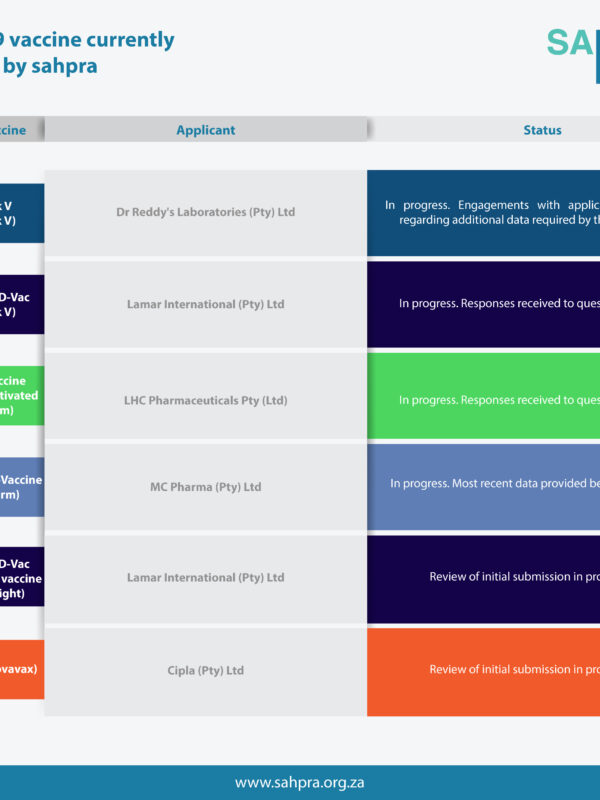This screenshot has width=600, height=800.
Task: Choose the Cipla (Pty) Ltd applicant cell
Action: (x=205, y=670)
